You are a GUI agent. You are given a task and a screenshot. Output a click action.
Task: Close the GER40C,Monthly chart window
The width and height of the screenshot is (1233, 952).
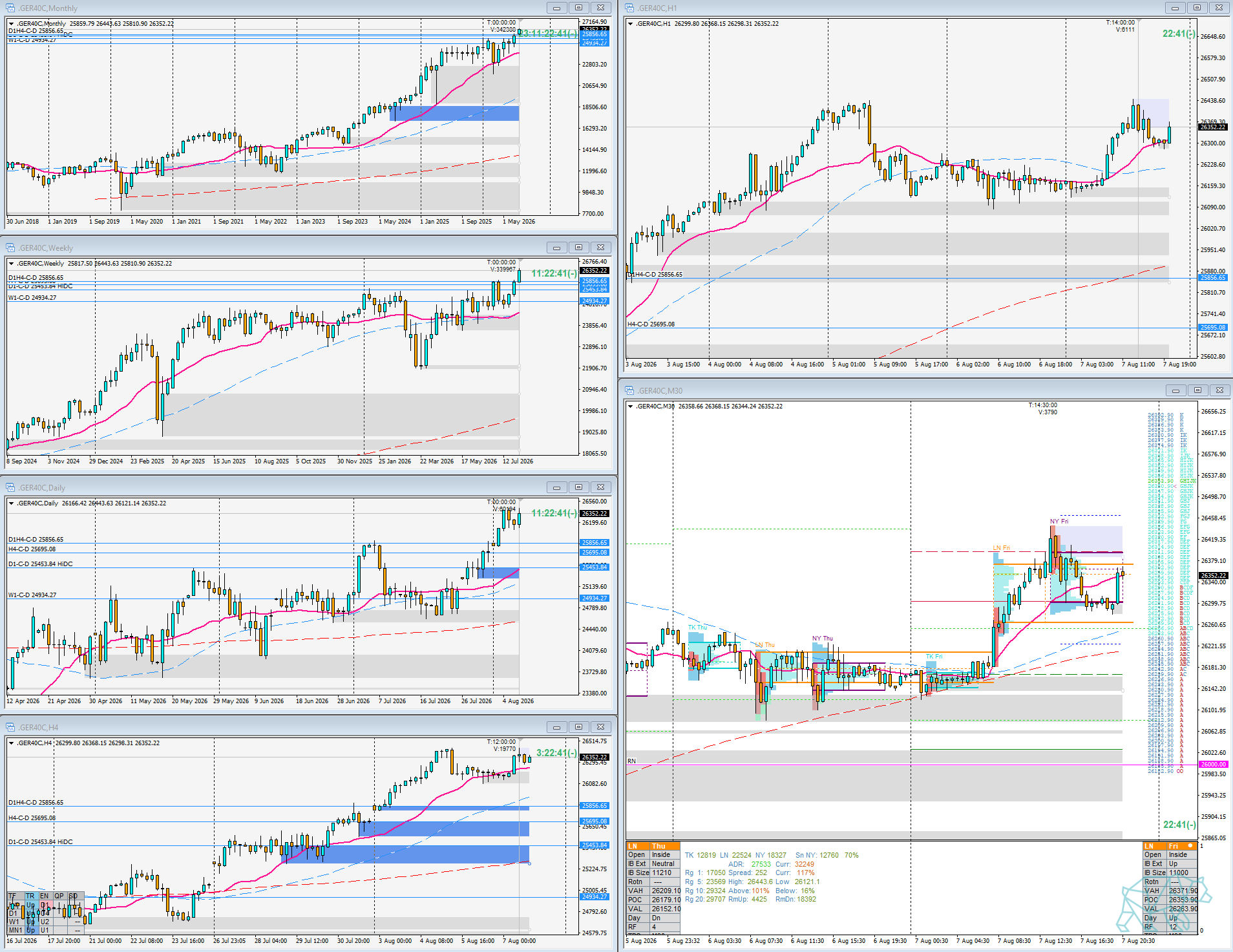point(600,8)
